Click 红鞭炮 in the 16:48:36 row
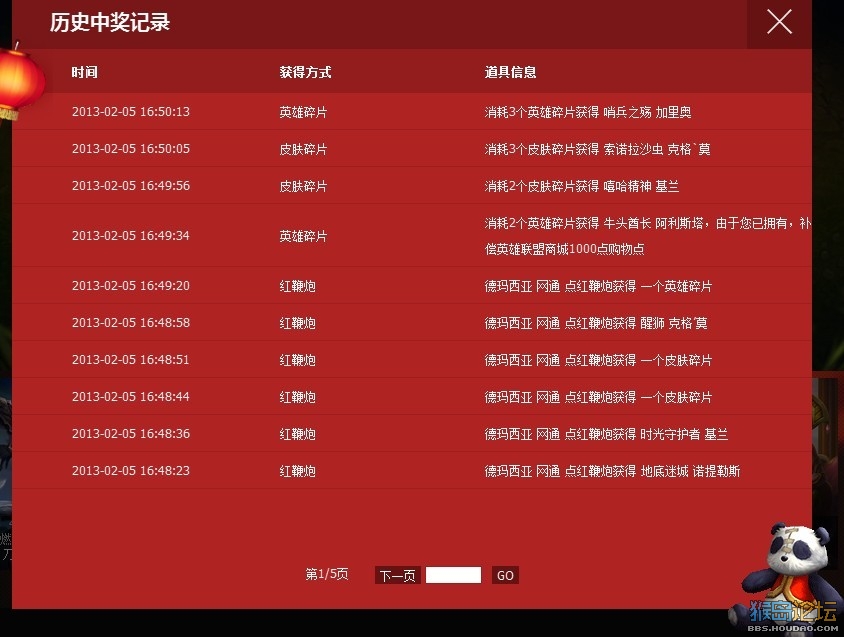 click(297, 434)
